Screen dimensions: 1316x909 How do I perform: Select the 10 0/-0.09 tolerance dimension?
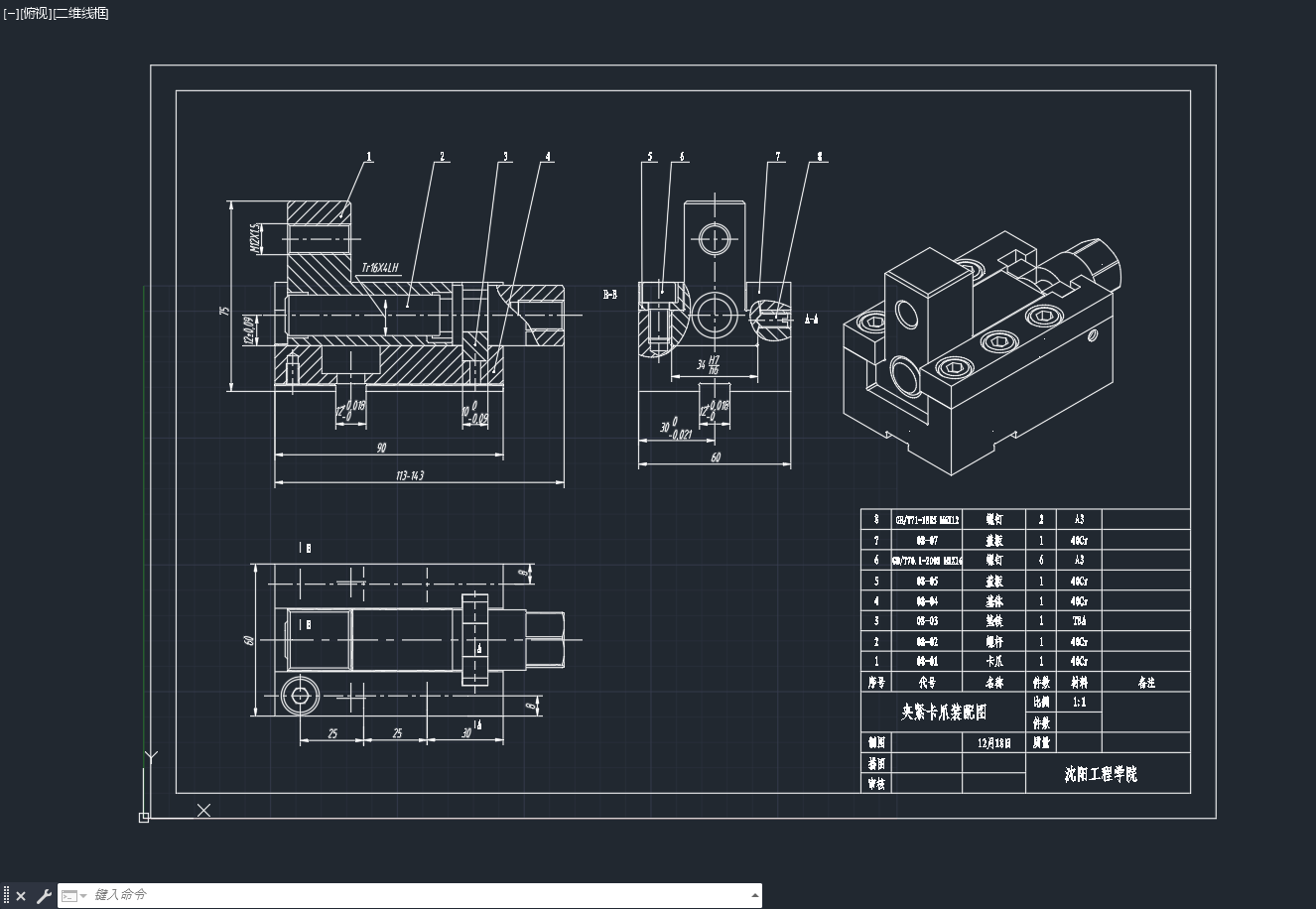[x=475, y=412]
